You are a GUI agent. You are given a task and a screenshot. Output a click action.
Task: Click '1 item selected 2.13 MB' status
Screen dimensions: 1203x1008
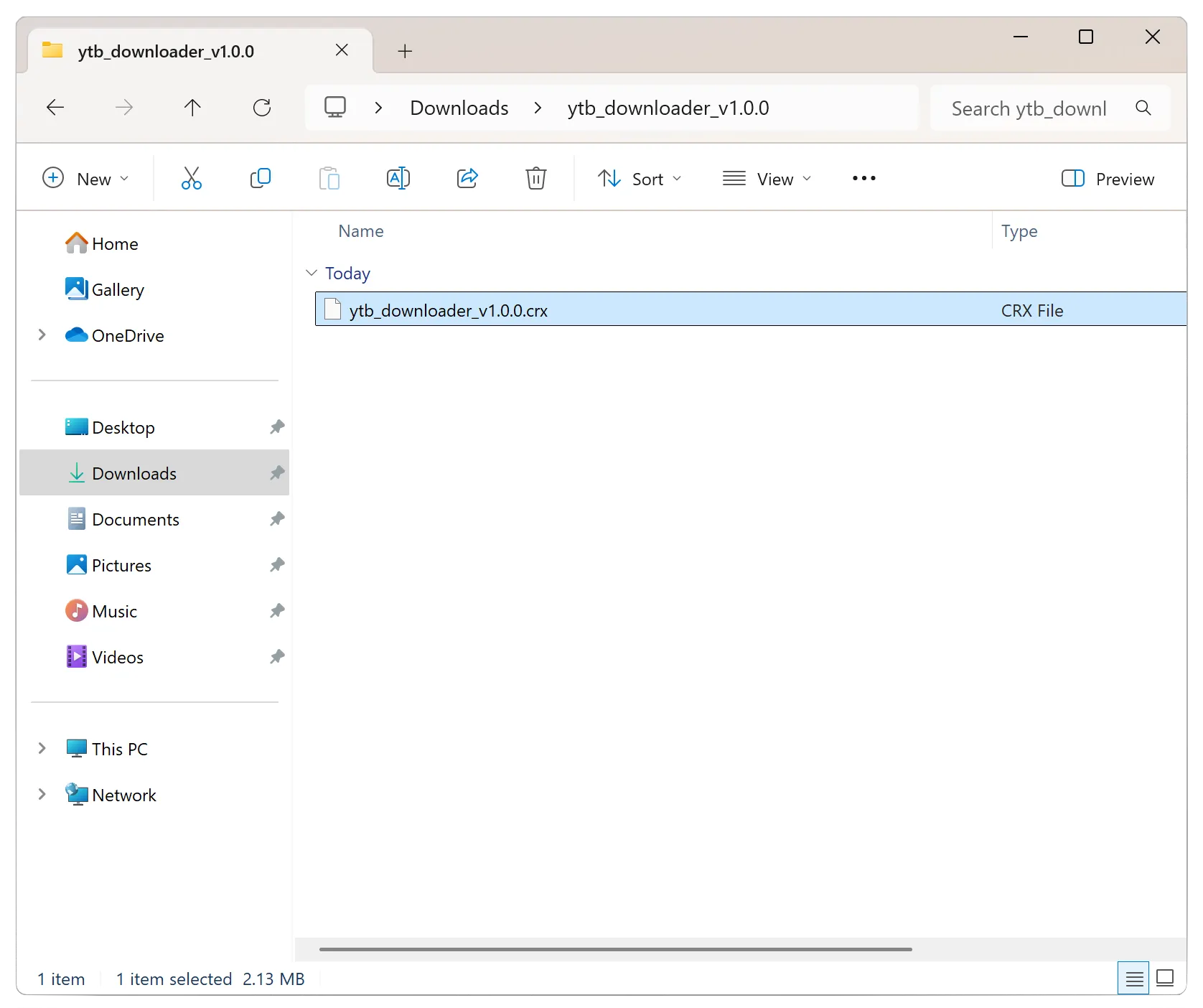[210, 979]
